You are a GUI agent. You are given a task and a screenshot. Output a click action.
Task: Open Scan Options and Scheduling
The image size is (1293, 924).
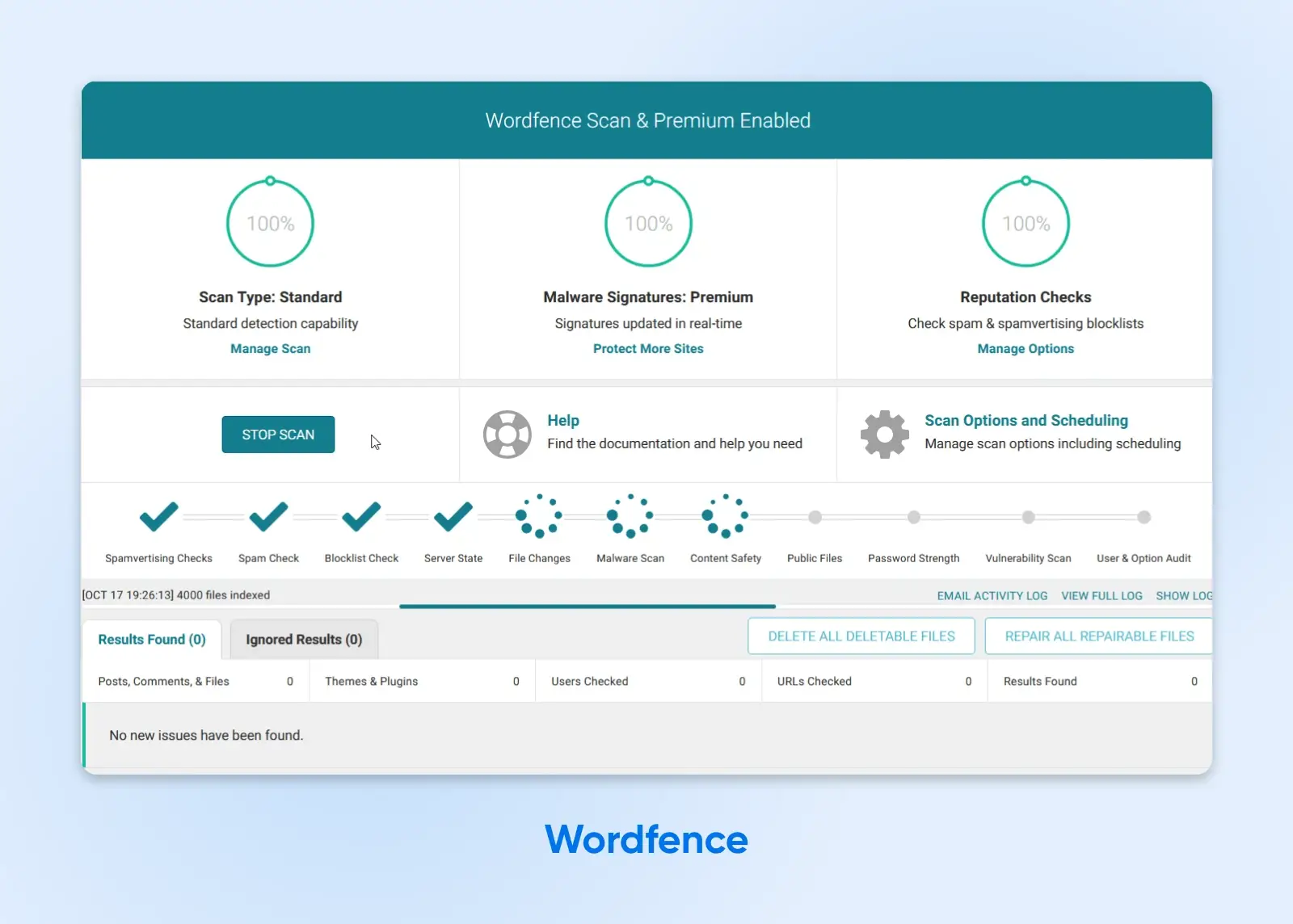pos(1026,421)
